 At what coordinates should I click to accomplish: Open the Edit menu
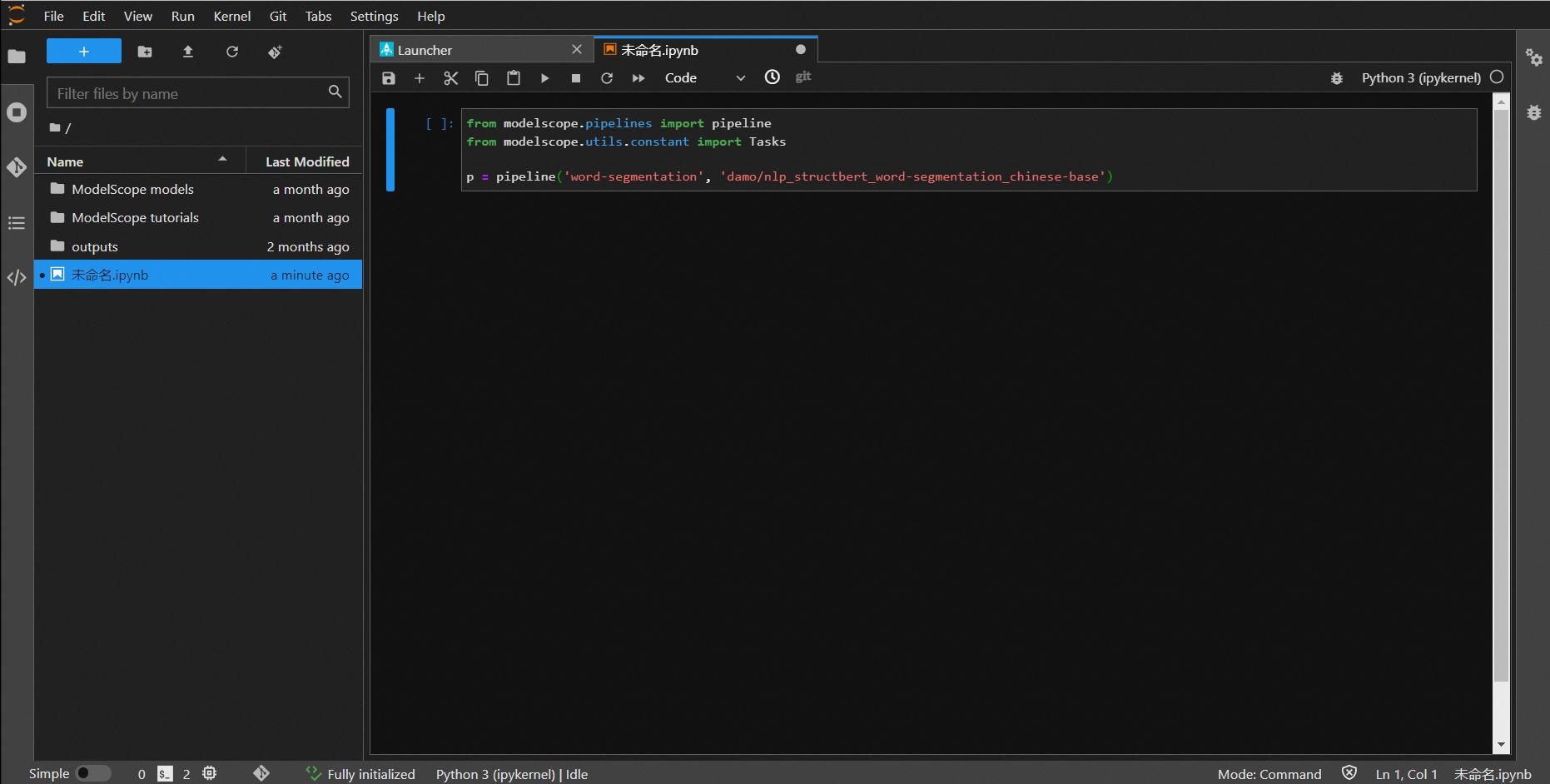tap(94, 16)
